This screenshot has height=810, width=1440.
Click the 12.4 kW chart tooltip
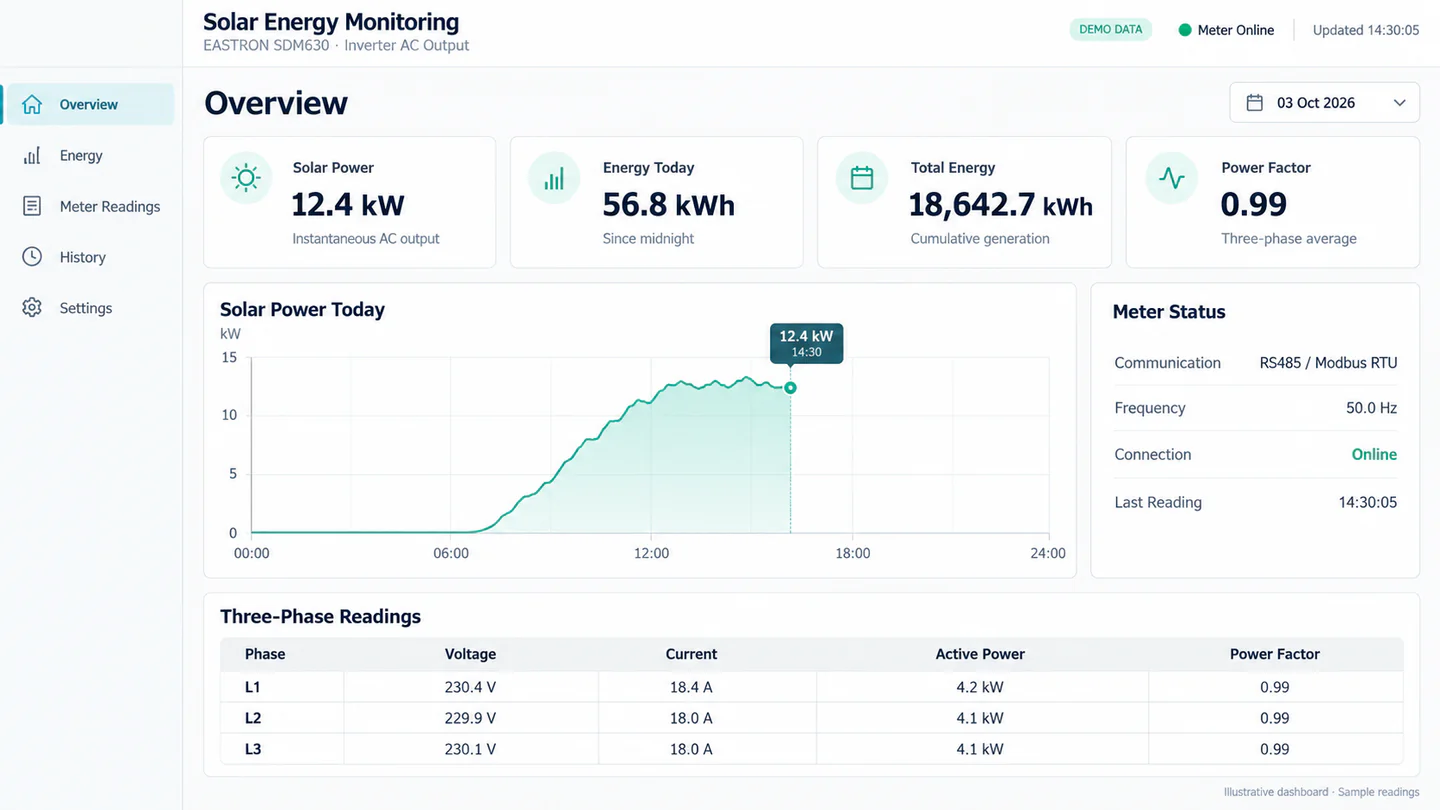point(806,343)
